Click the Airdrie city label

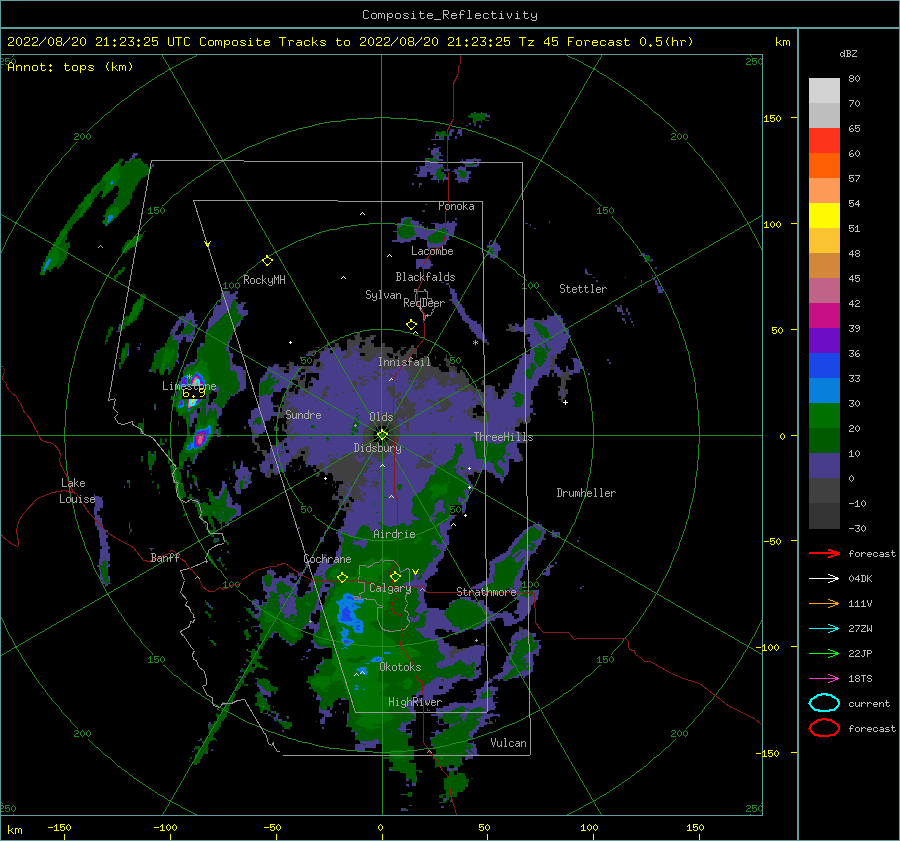(394, 534)
